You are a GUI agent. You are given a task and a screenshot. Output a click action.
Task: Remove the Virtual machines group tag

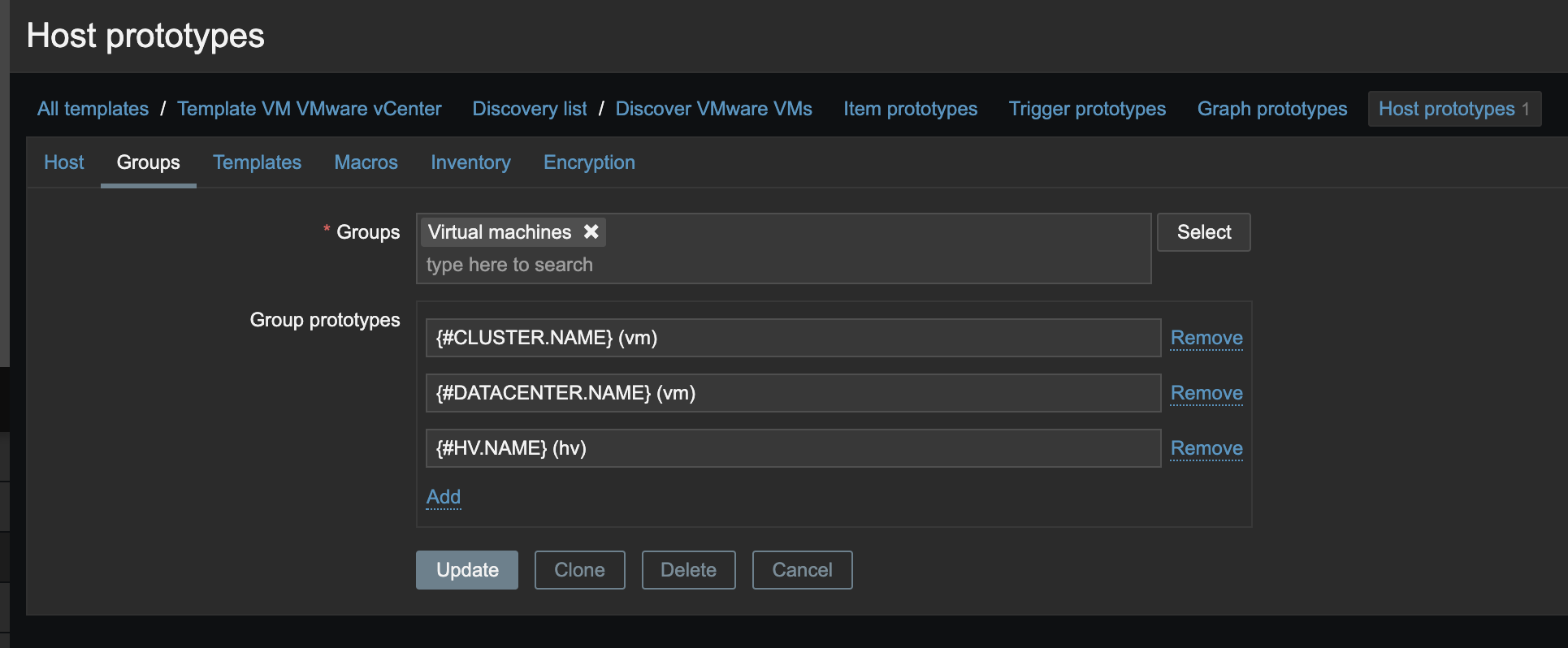point(591,232)
